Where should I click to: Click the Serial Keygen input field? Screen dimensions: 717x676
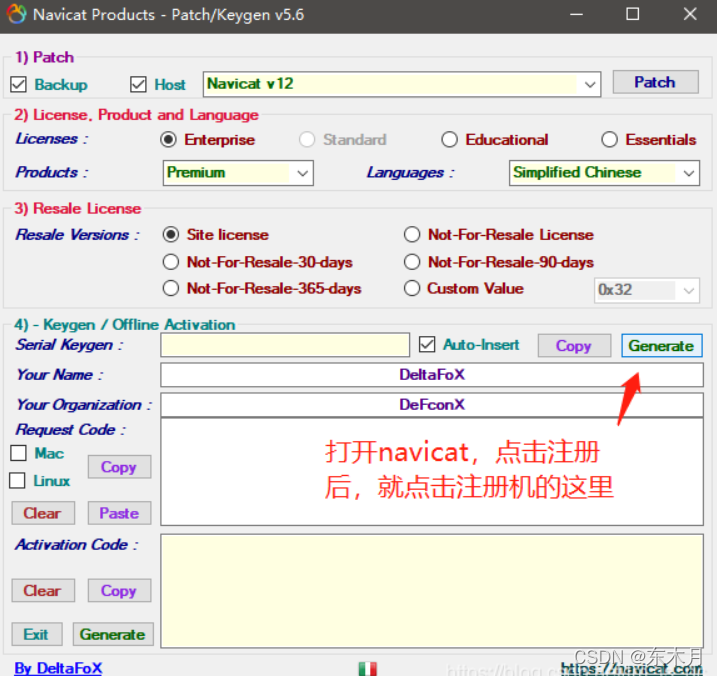pos(285,345)
